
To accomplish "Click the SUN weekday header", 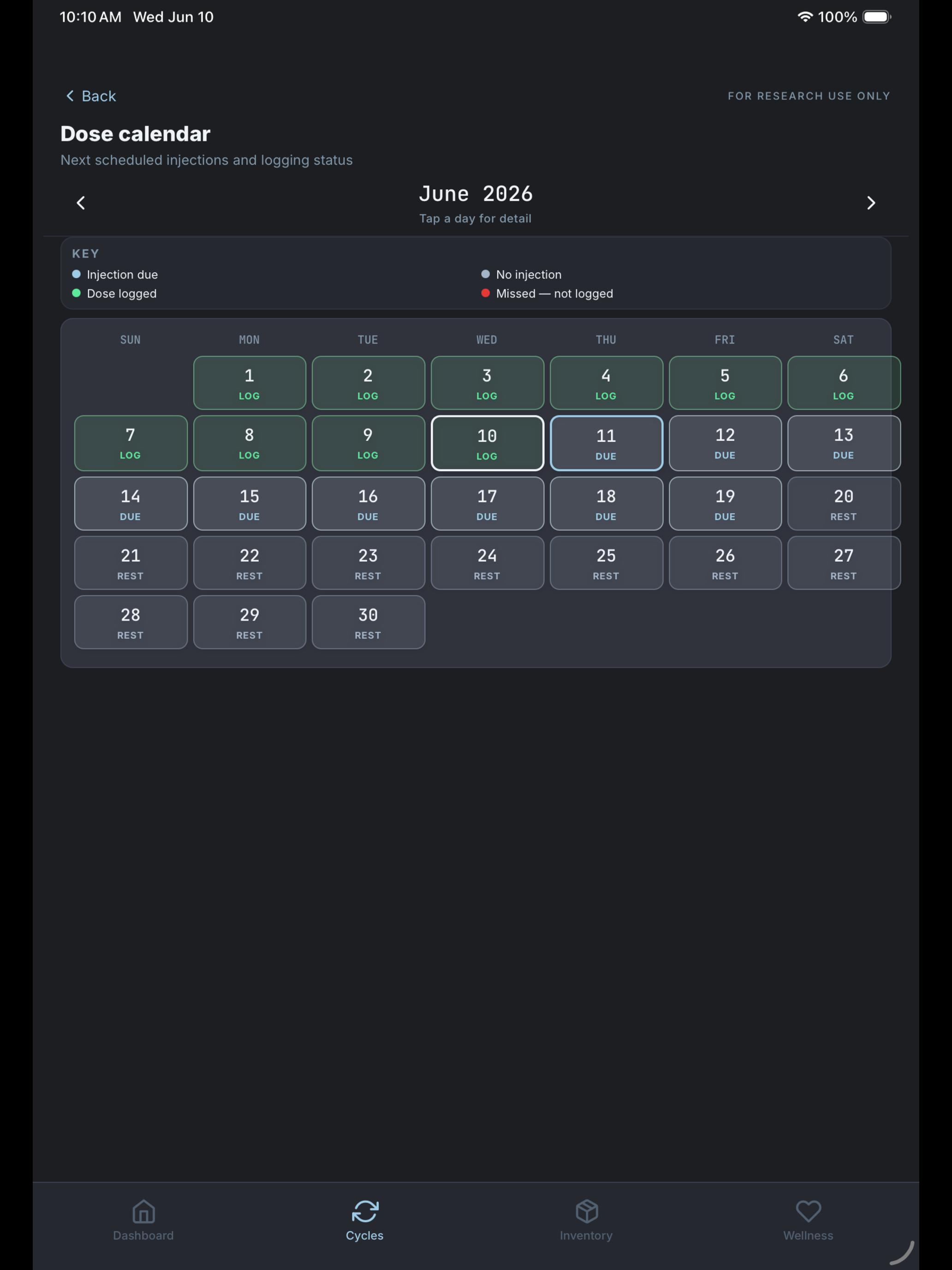I will point(130,340).
